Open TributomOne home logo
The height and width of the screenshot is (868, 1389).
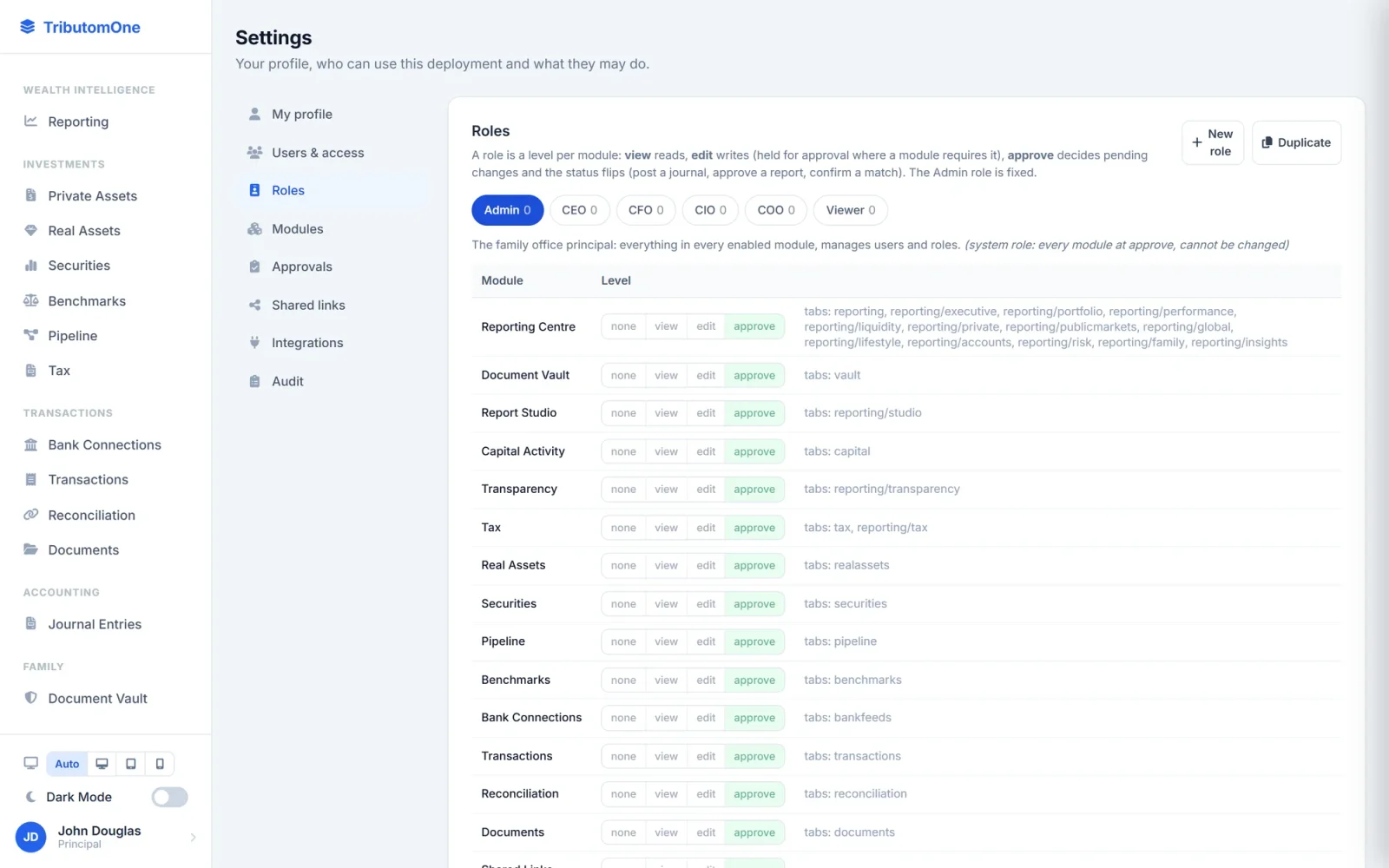click(80, 27)
